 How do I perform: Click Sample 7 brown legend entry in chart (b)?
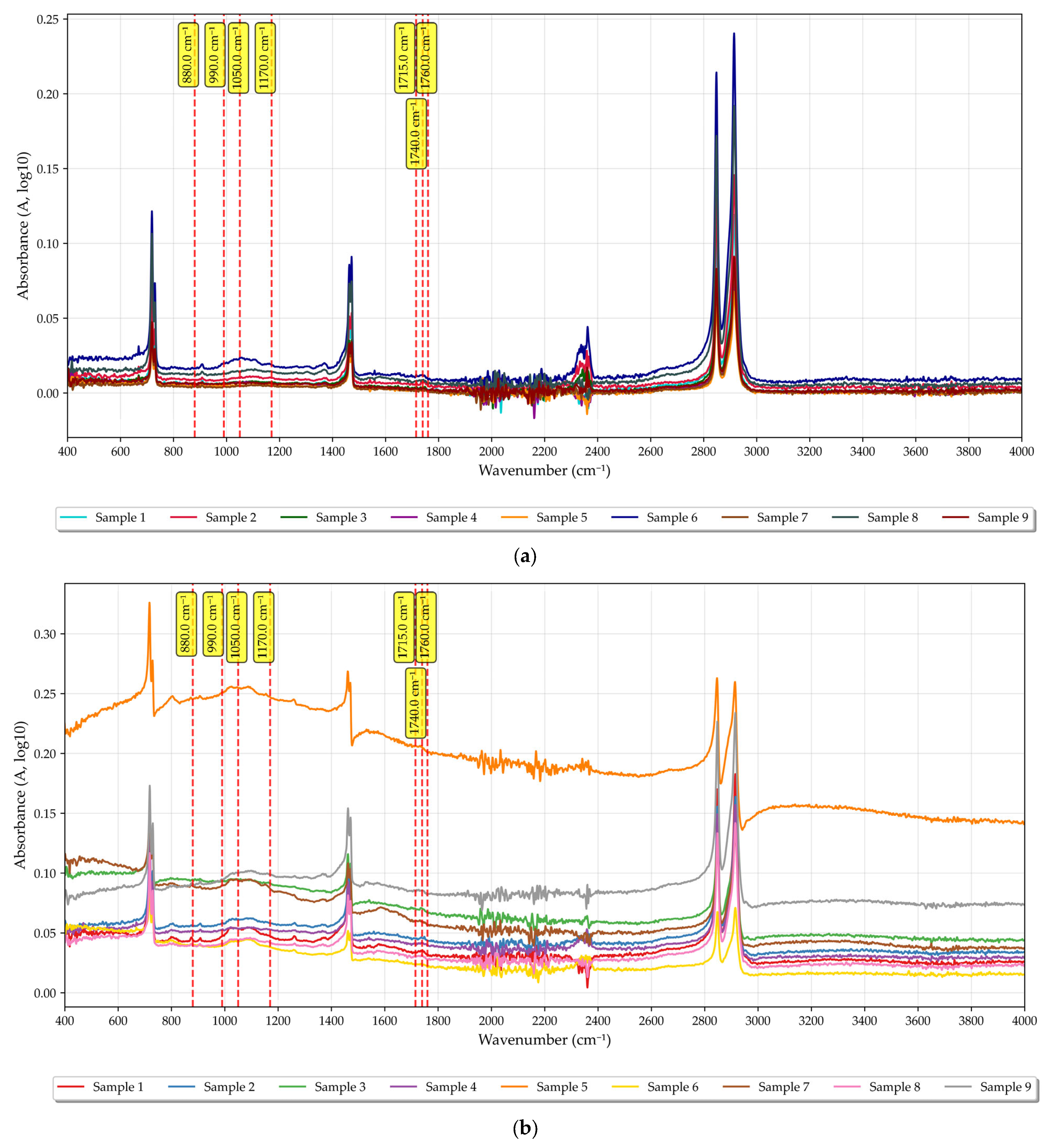point(783,1087)
